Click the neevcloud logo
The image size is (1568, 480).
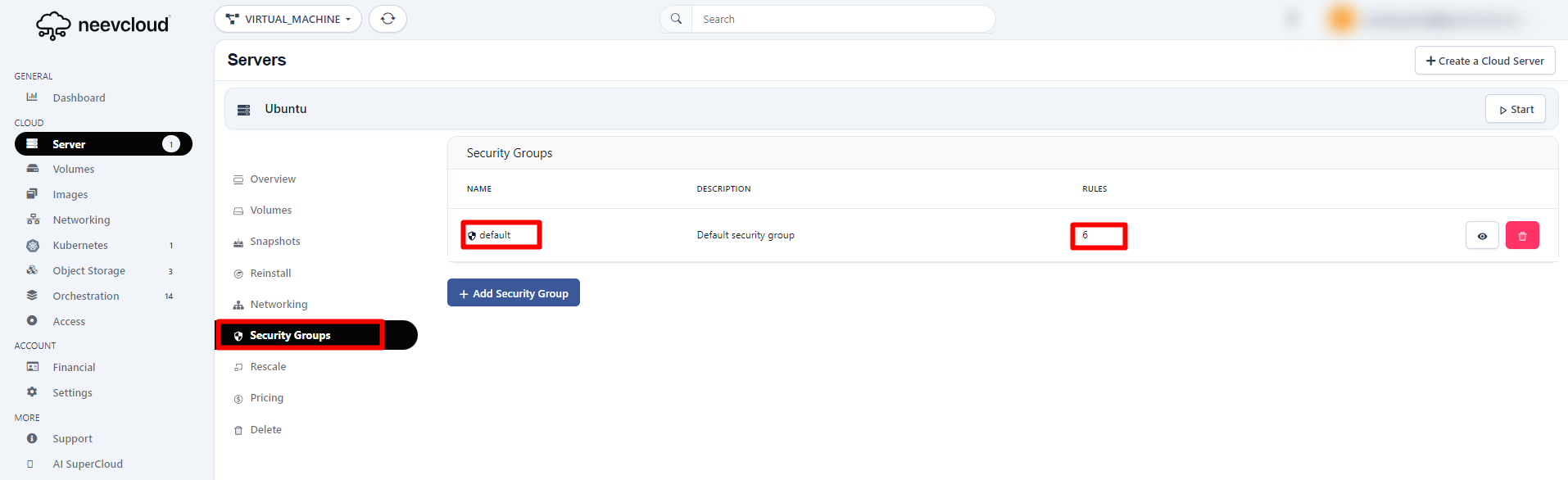102,25
